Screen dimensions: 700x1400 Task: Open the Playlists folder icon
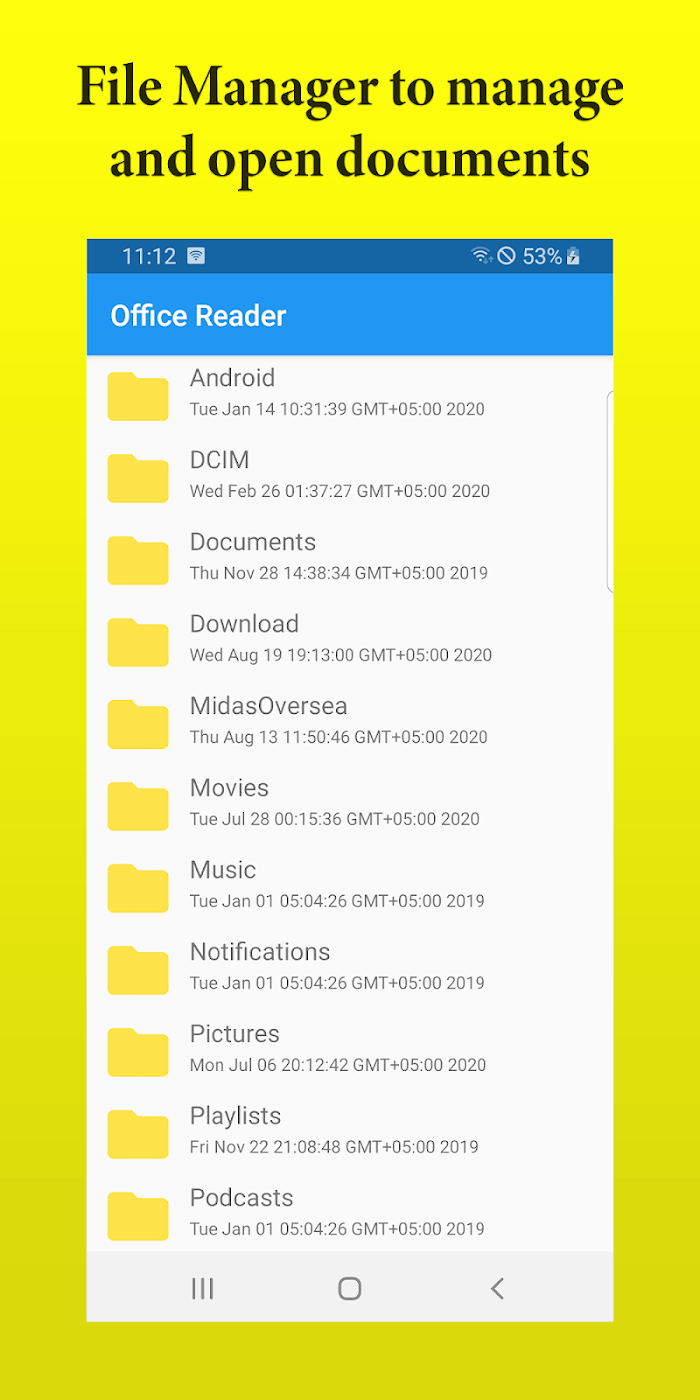click(138, 1134)
